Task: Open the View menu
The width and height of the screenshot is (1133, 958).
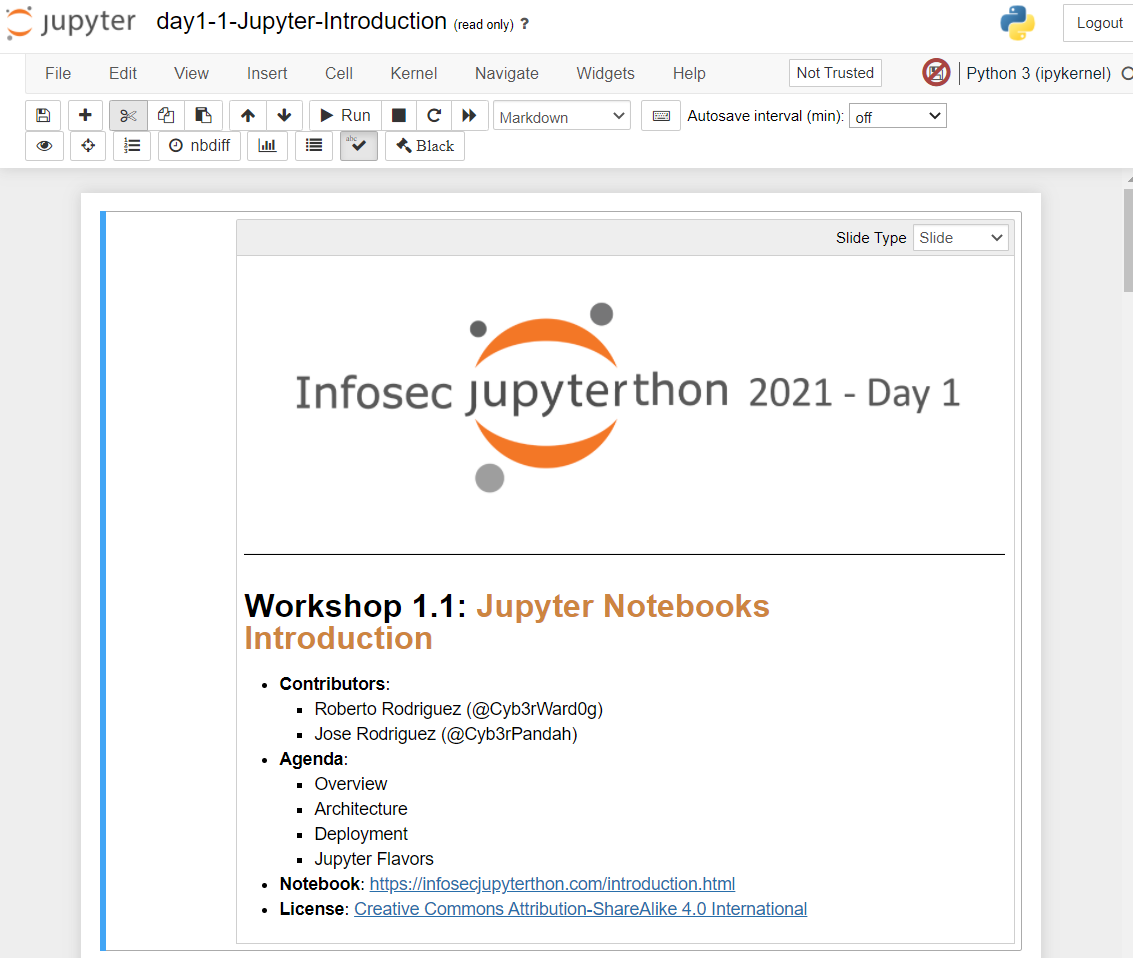Action: 191,74
